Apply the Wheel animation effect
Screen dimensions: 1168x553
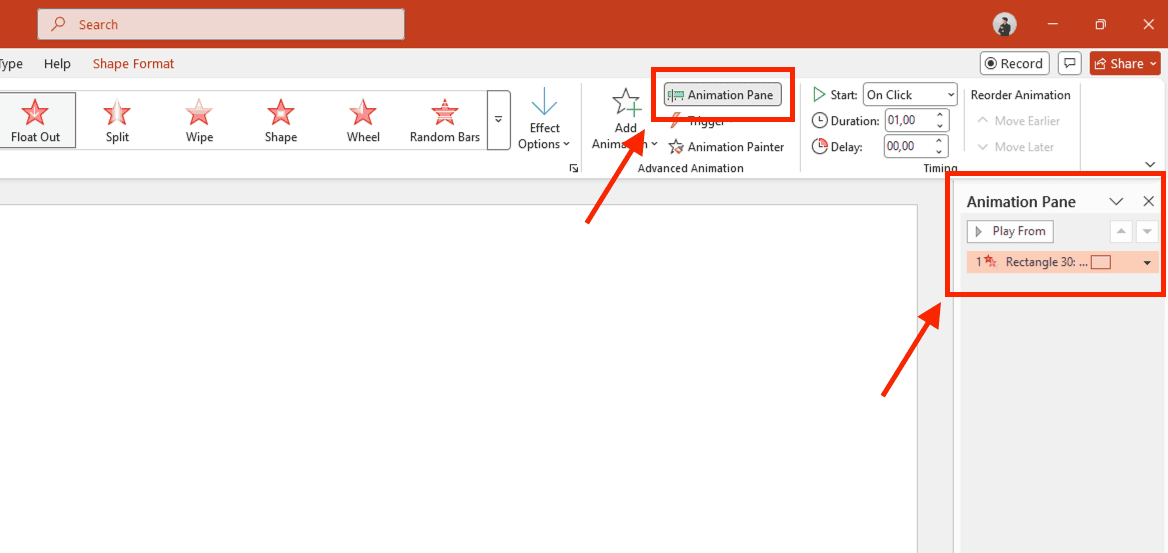click(363, 121)
